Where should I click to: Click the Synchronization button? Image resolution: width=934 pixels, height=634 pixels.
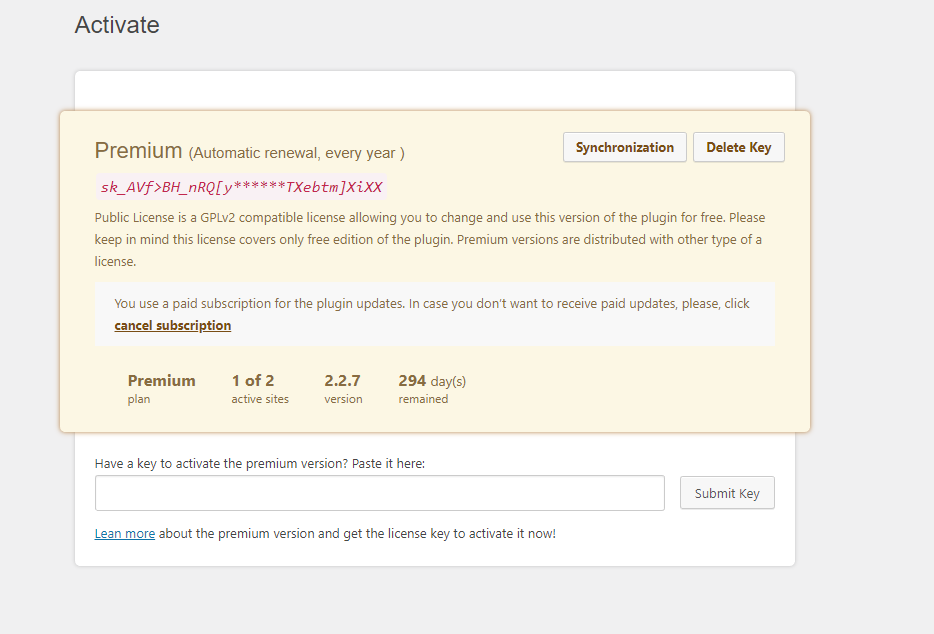625,147
